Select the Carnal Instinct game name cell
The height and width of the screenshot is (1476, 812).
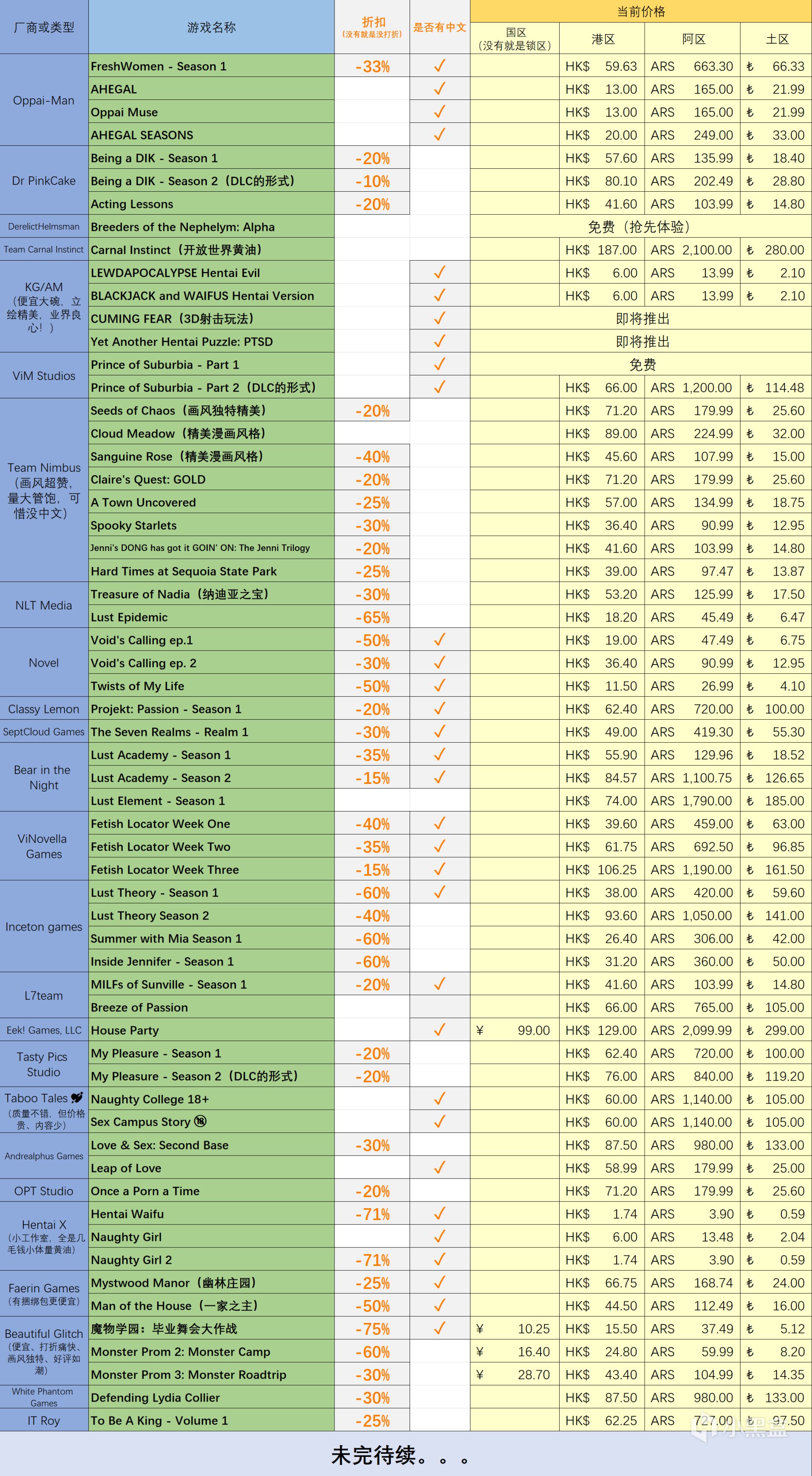point(211,249)
